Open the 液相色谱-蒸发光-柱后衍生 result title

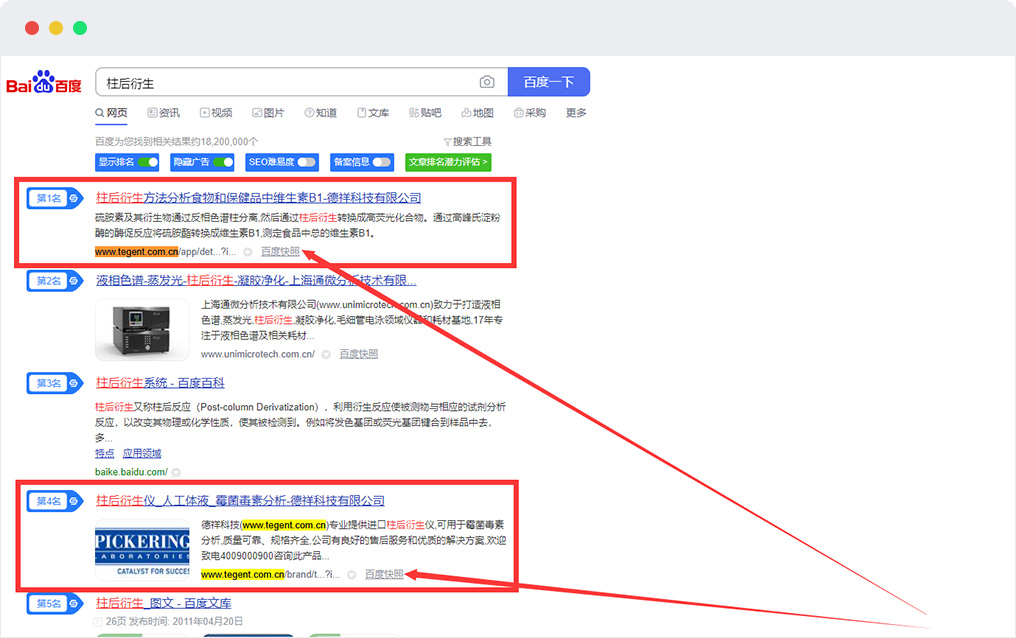tap(256, 280)
